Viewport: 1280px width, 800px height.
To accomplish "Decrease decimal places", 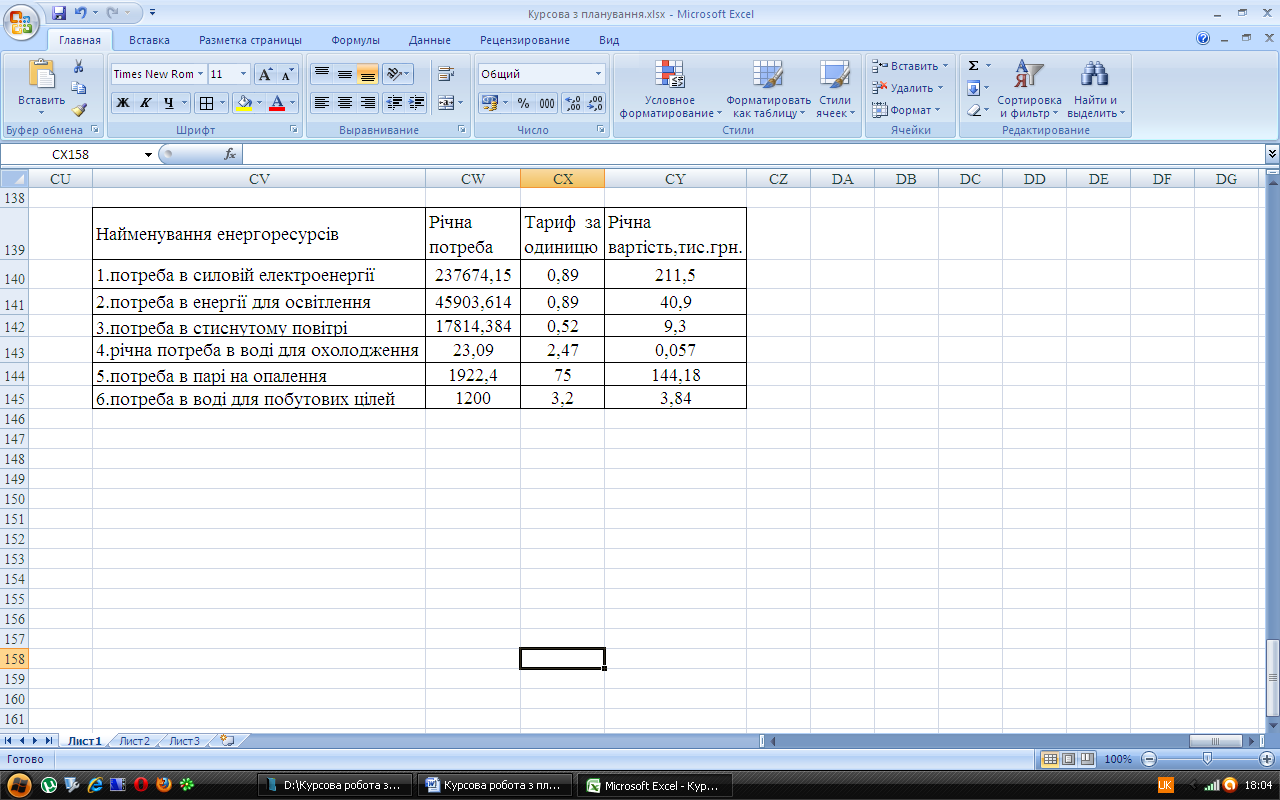I will 596,103.
